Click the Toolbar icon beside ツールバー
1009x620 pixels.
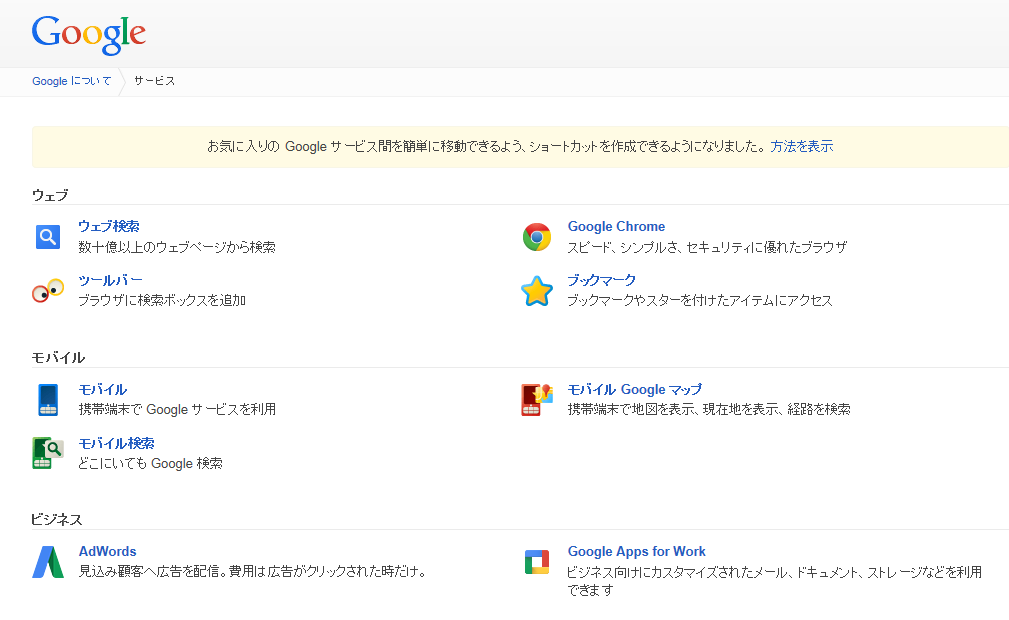[x=47, y=291]
